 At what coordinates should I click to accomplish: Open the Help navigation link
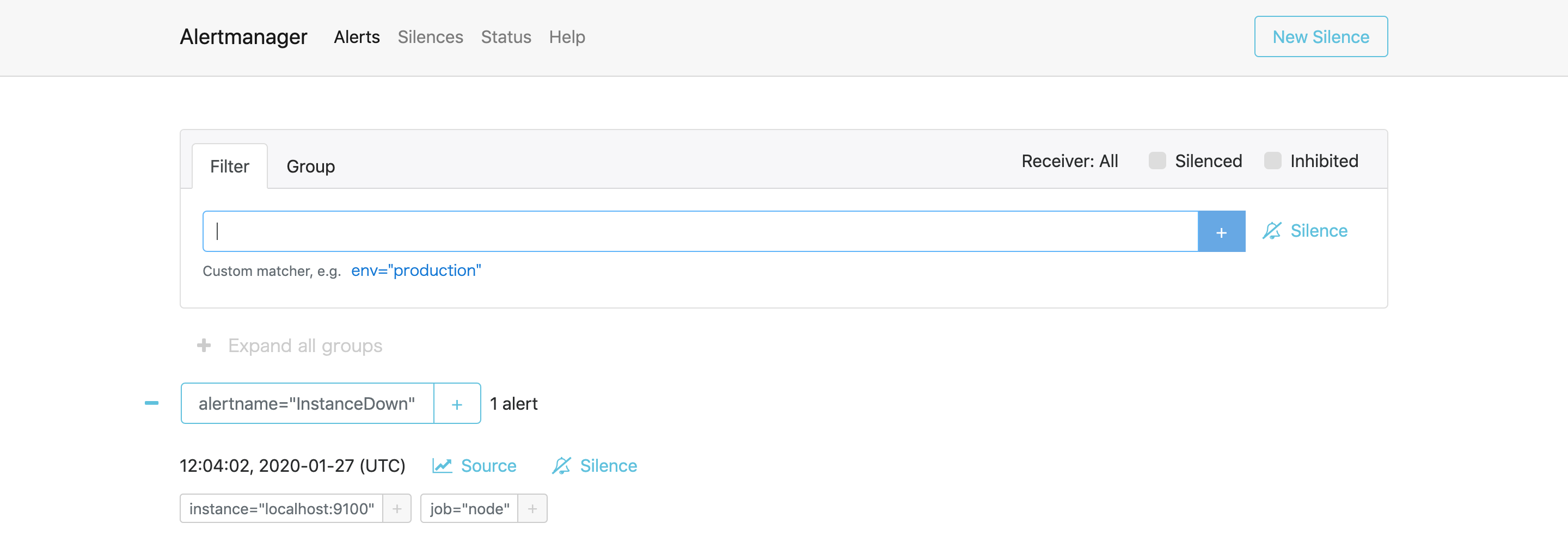pos(567,37)
